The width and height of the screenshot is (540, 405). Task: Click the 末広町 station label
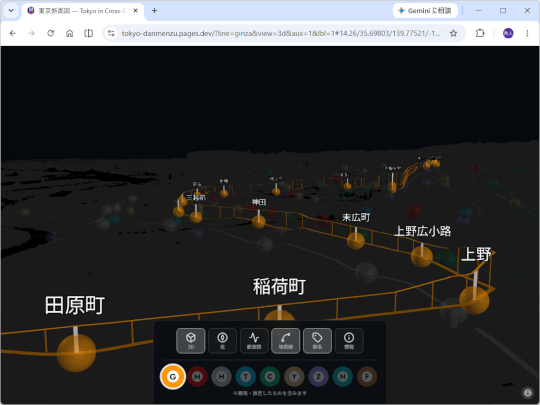point(356,217)
